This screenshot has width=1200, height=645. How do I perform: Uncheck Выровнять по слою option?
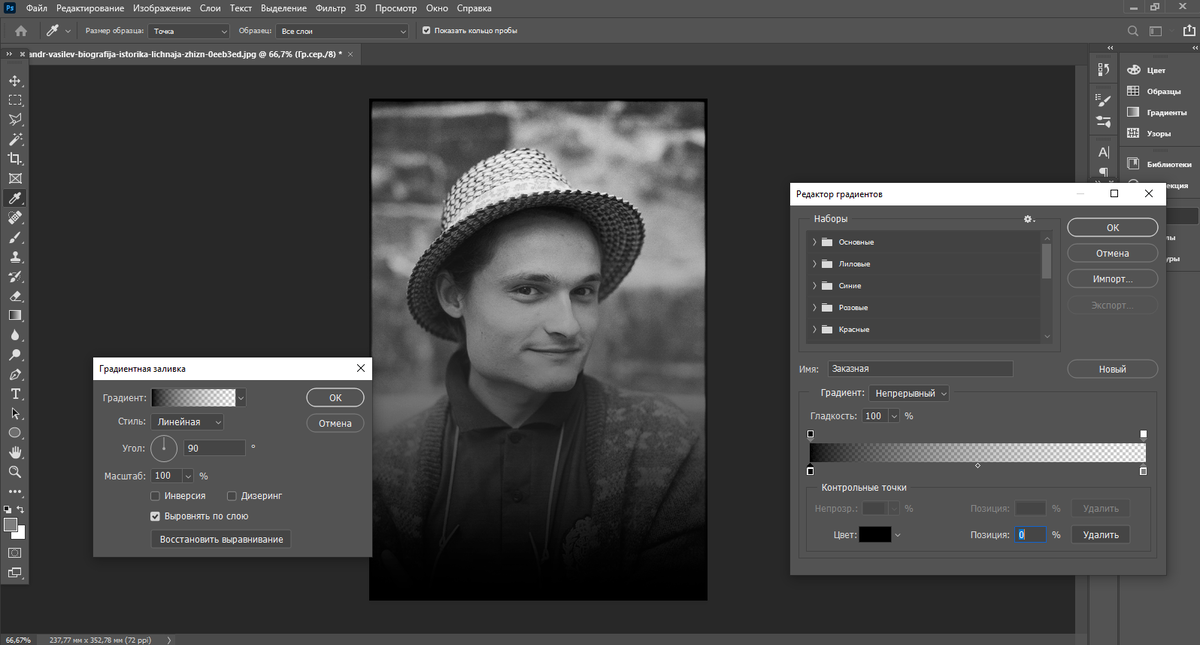click(x=155, y=517)
